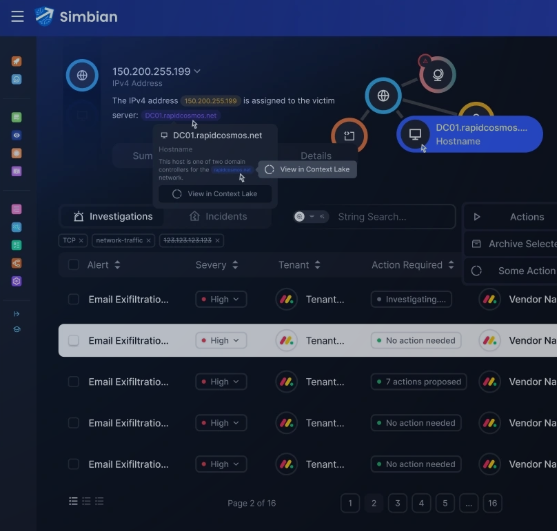
Task: Tick the checkbox of the first Email Exfiltration row
Action: 73,299
